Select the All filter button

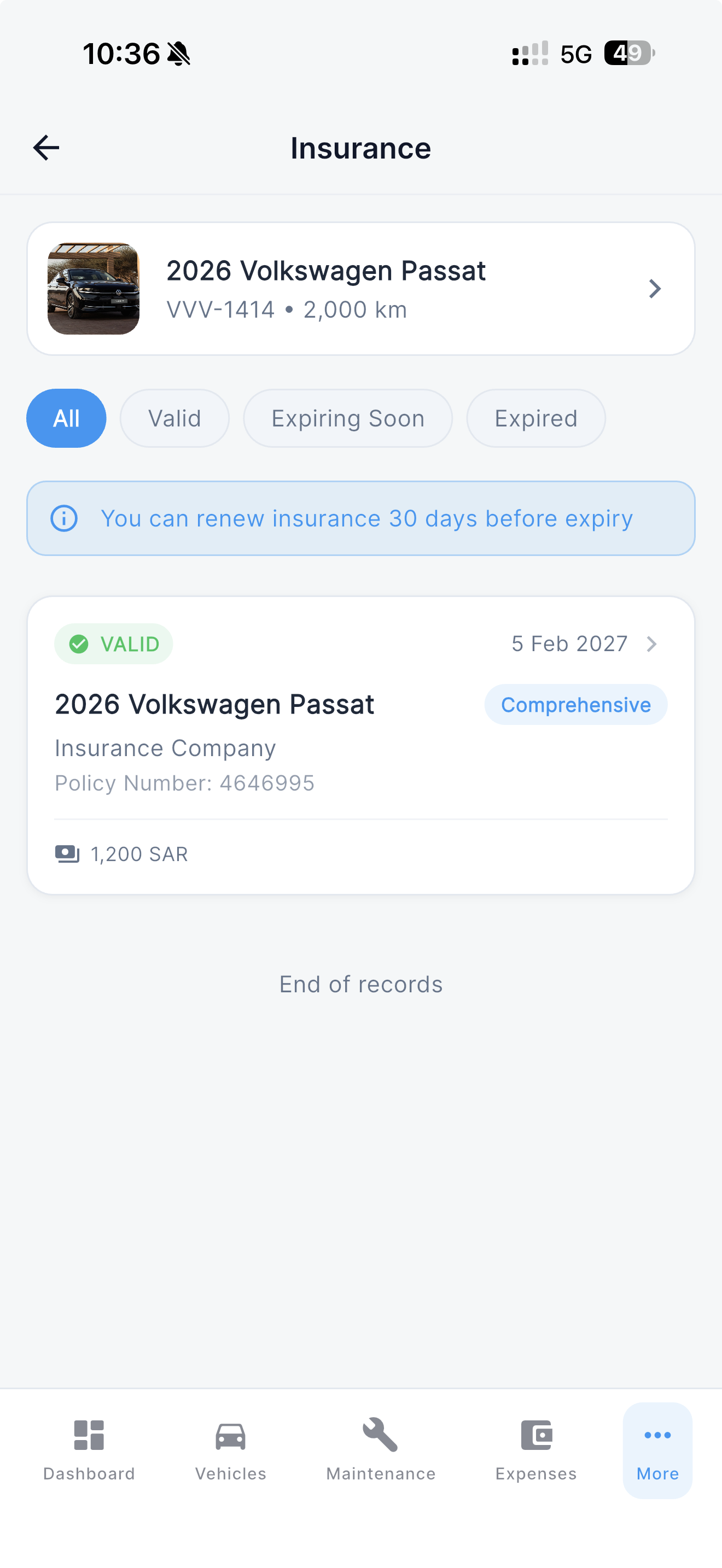point(66,418)
